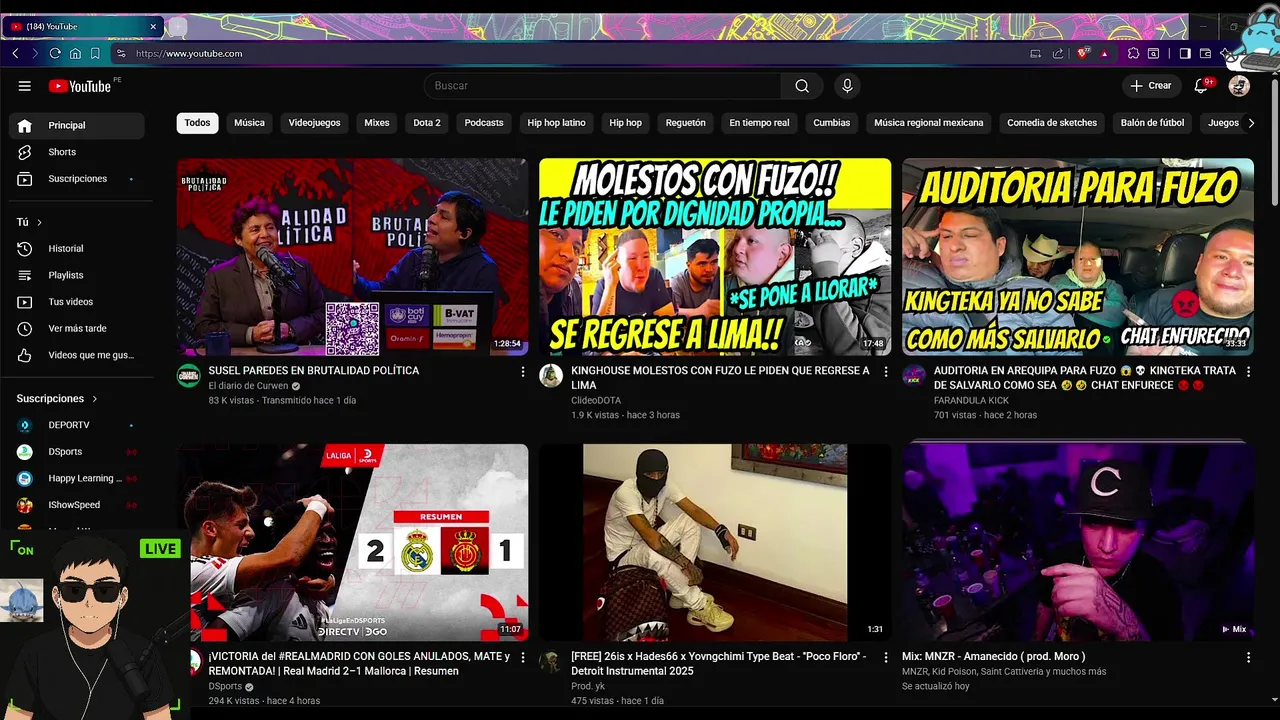This screenshot has width=1280, height=720.
Task: Open the liked videos thumbs-up sidebar icon
Action: (x=25, y=355)
